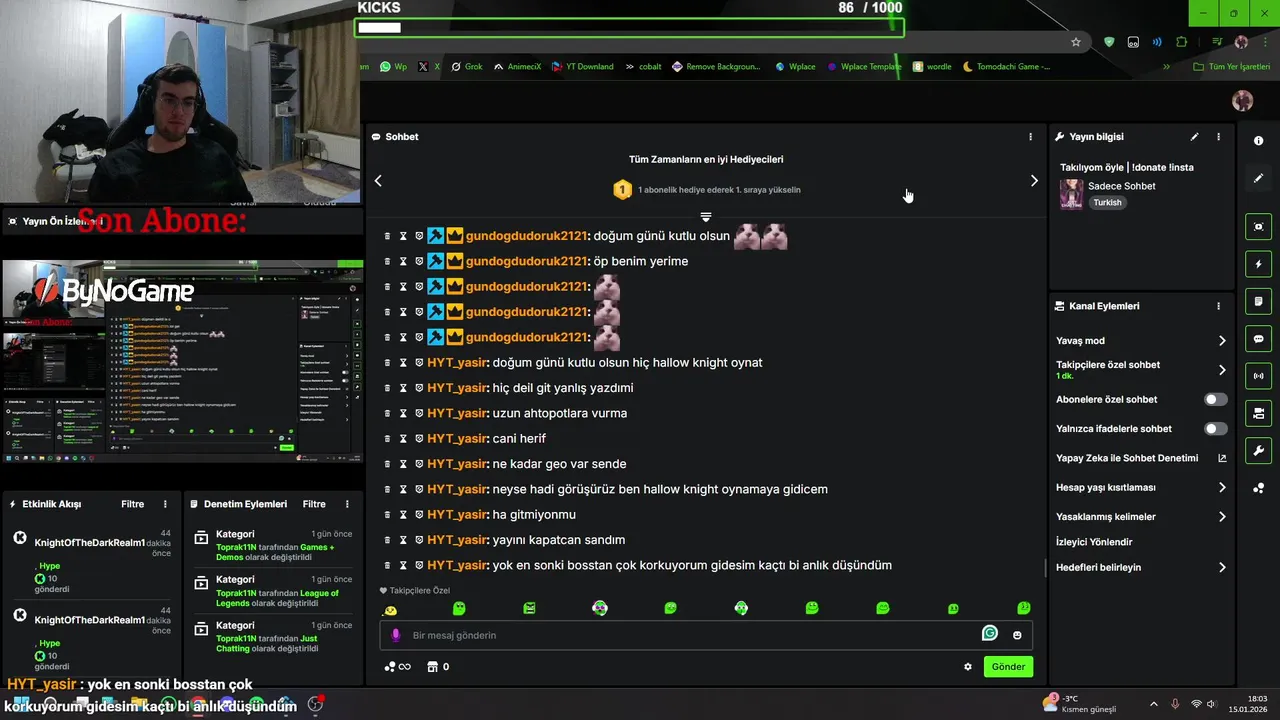
Task: Click the KICKS goal progress bar
Action: point(629,28)
